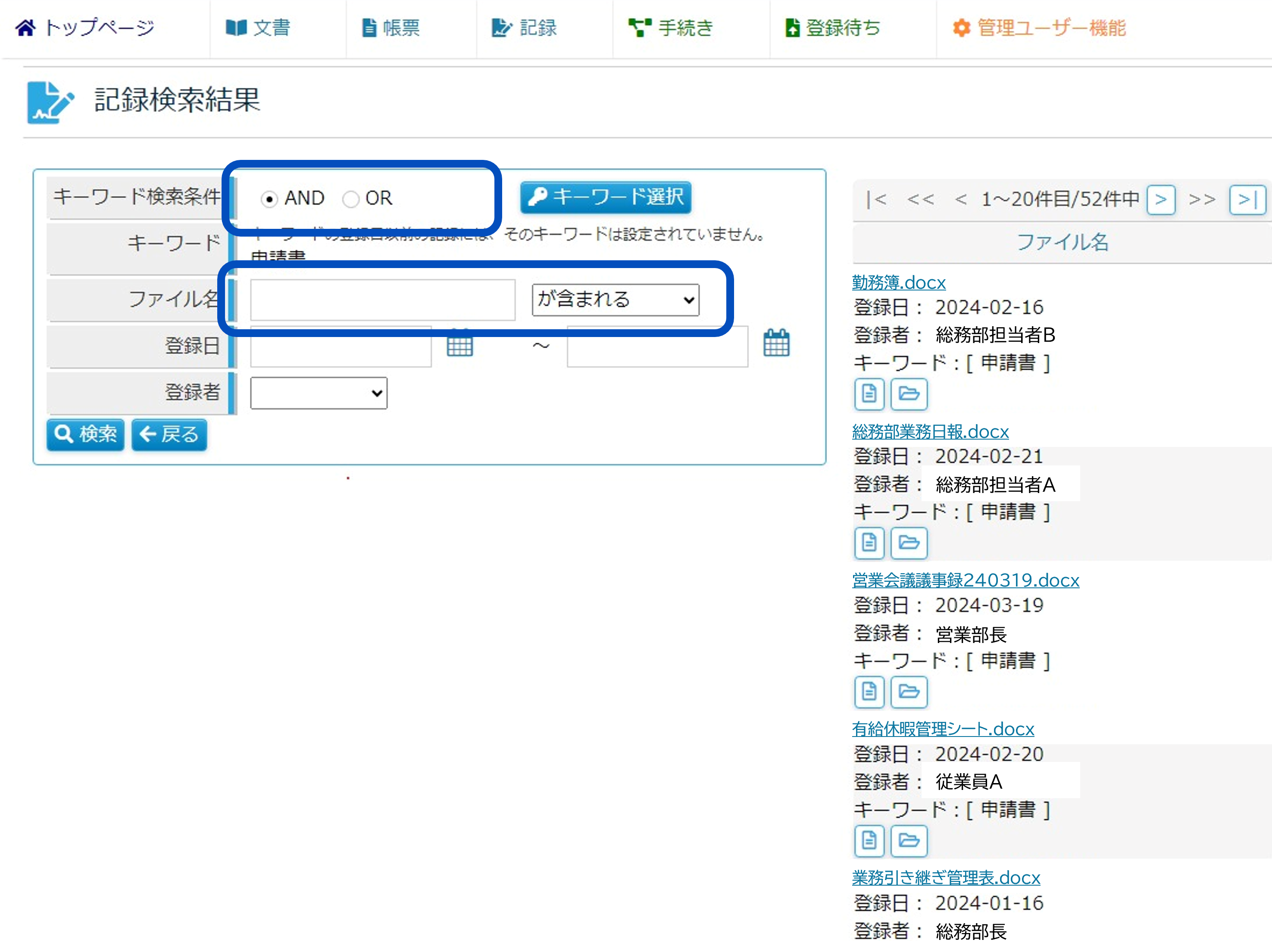Expand the 登録者 dropdown list

click(319, 393)
